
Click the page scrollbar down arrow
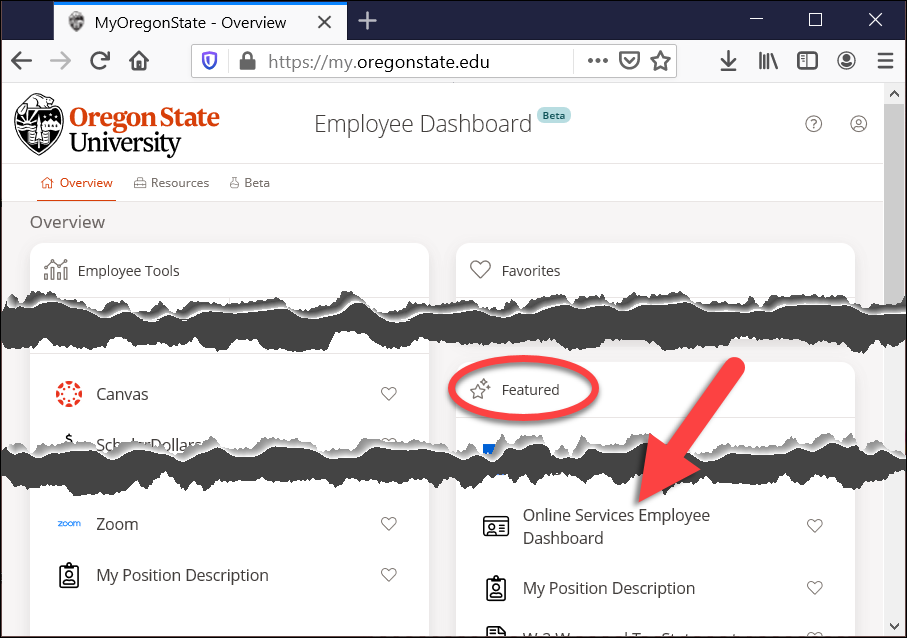click(894, 625)
